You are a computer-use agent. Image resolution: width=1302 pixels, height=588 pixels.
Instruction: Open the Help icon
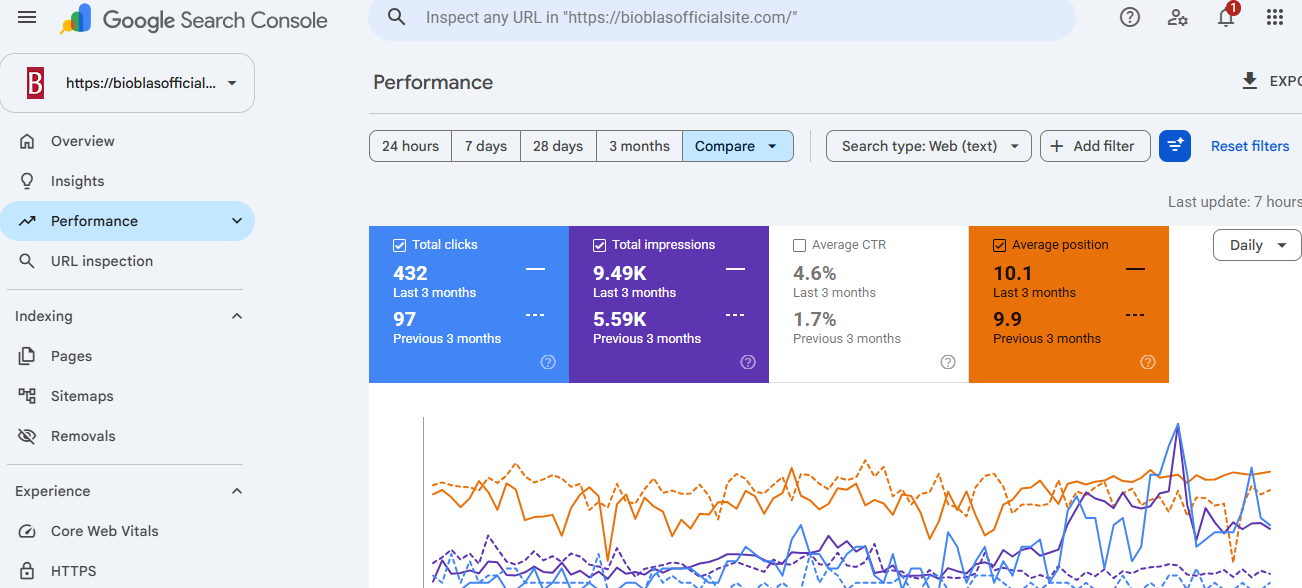1130,17
